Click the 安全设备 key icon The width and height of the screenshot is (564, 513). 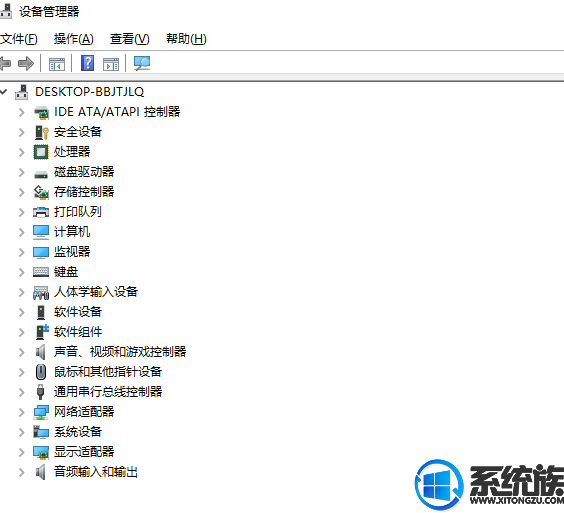[41, 132]
